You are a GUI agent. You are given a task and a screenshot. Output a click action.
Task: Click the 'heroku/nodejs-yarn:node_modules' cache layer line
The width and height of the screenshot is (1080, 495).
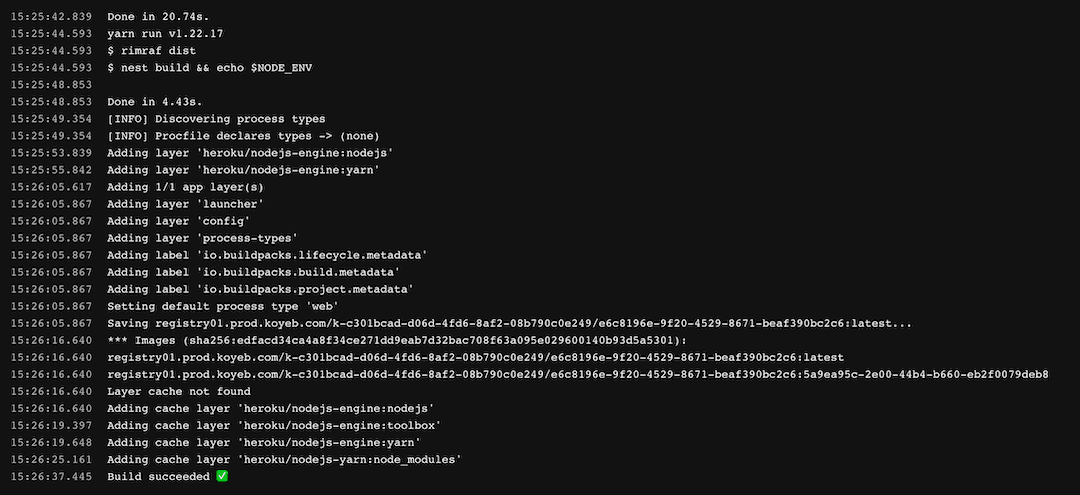[x=284, y=459]
